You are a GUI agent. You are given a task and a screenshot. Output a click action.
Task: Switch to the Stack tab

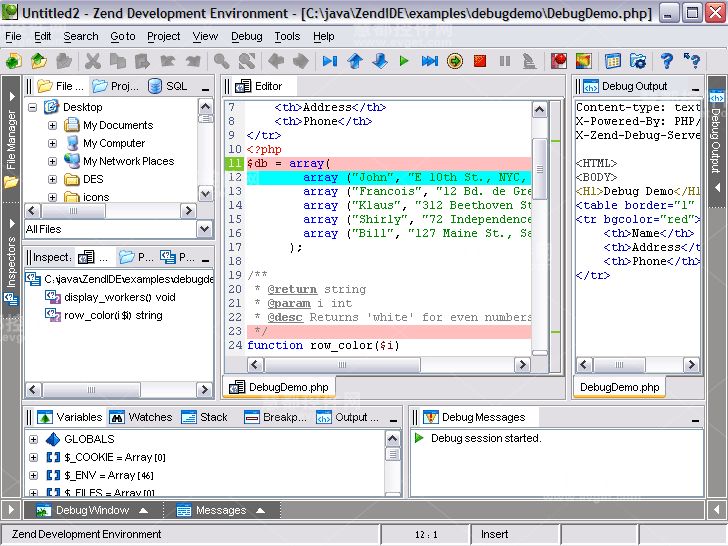pyautogui.click(x=204, y=417)
